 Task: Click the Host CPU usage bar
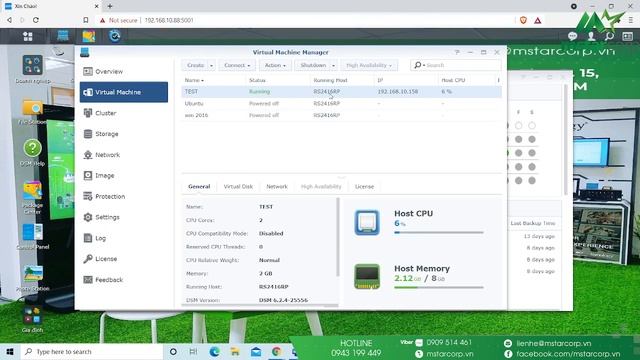point(439,233)
